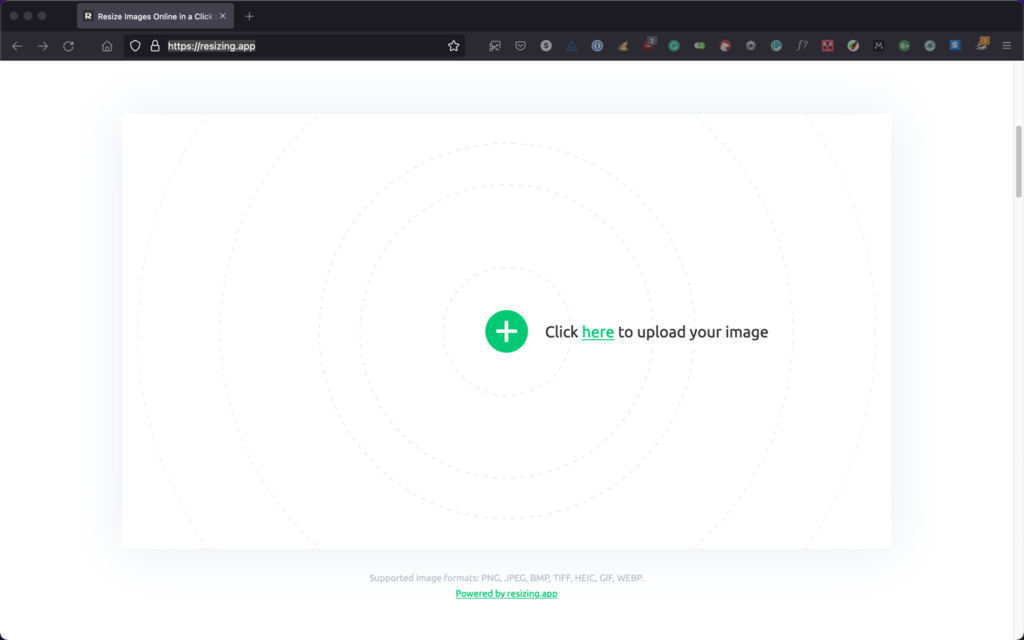Open the black 'M' extension icon

(878, 46)
